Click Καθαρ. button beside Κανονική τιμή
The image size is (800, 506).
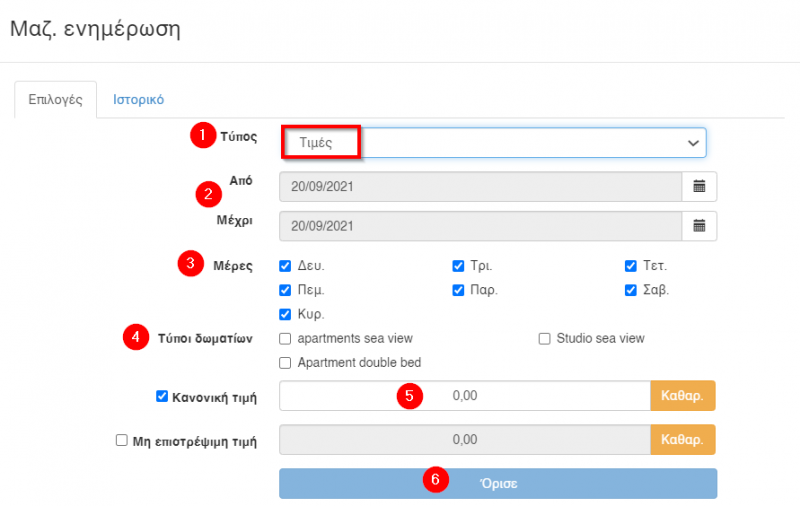tap(683, 396)
